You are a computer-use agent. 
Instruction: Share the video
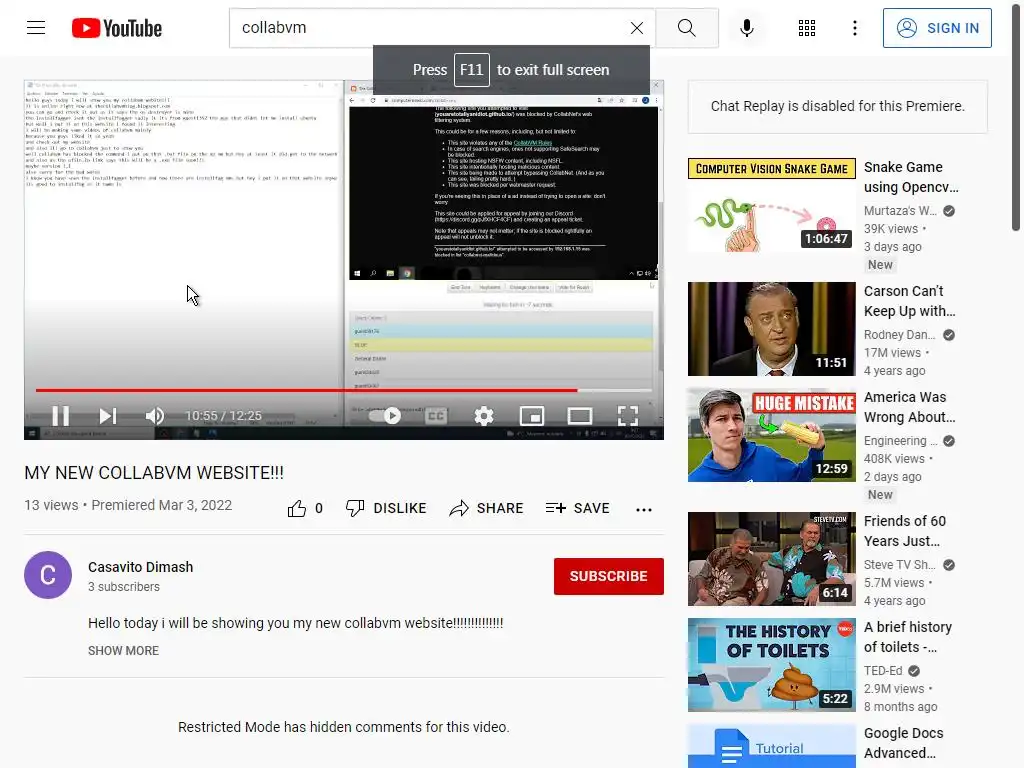pos(487,508)
